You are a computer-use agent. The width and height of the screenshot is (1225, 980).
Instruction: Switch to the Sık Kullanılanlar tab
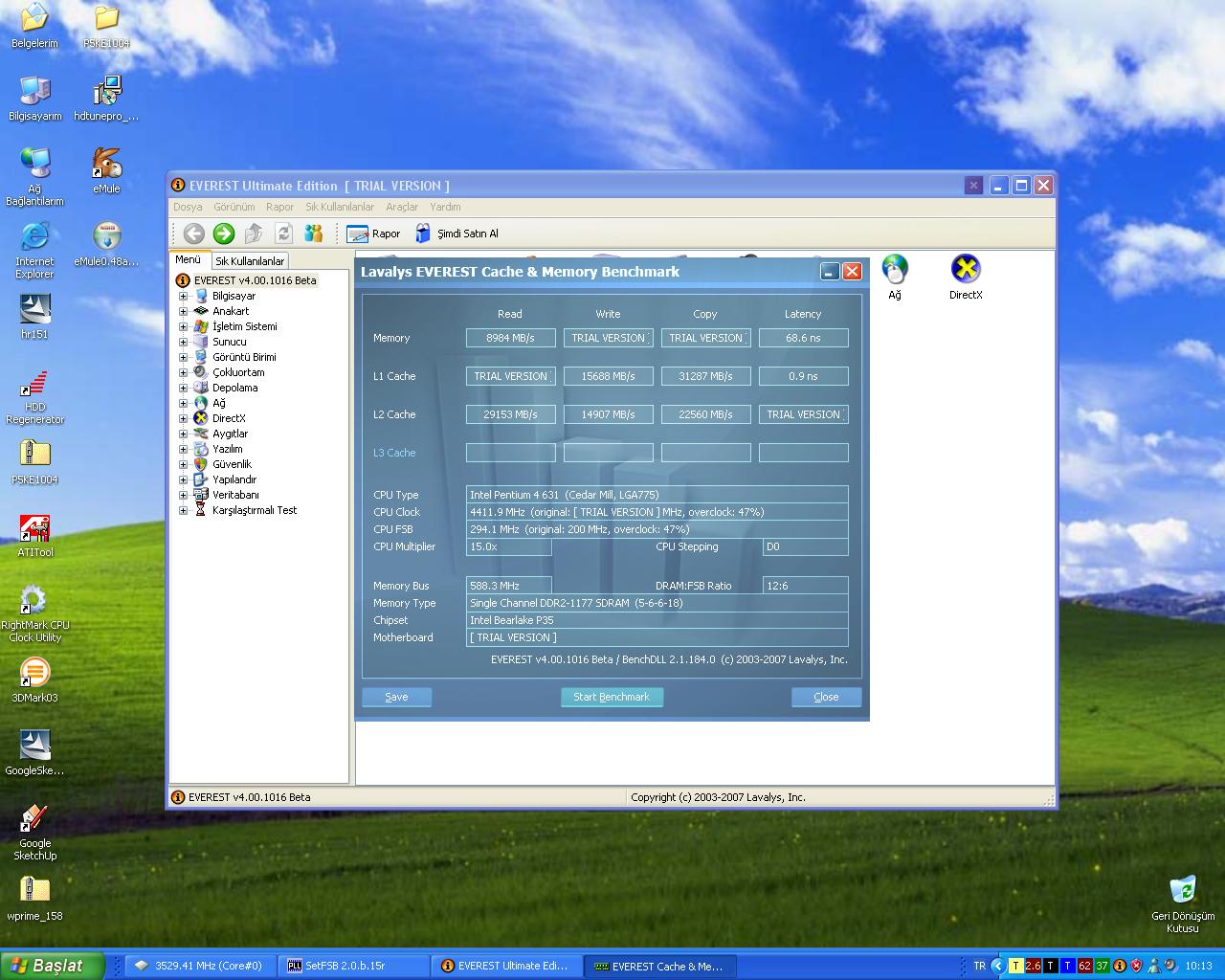[x=249, y=260]
